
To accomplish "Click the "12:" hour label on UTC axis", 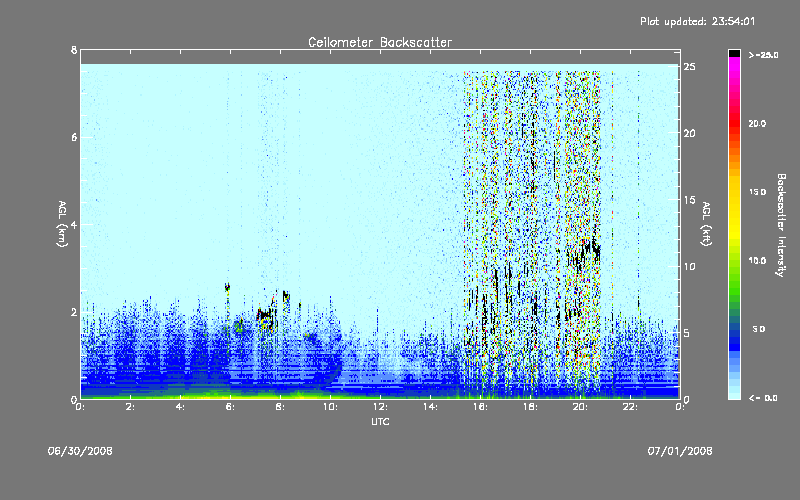I will pos(380,407).
